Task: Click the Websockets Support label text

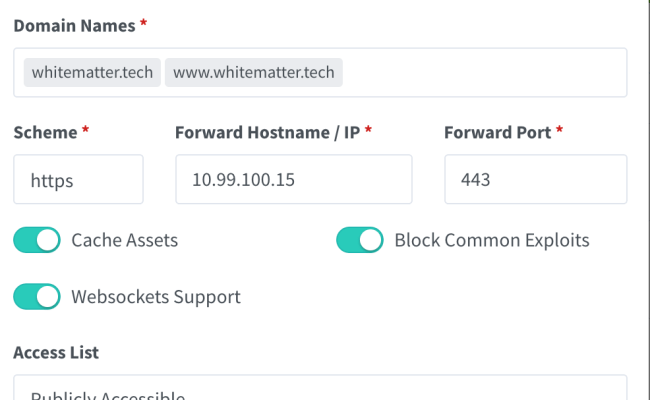Action: pos(155,297)
